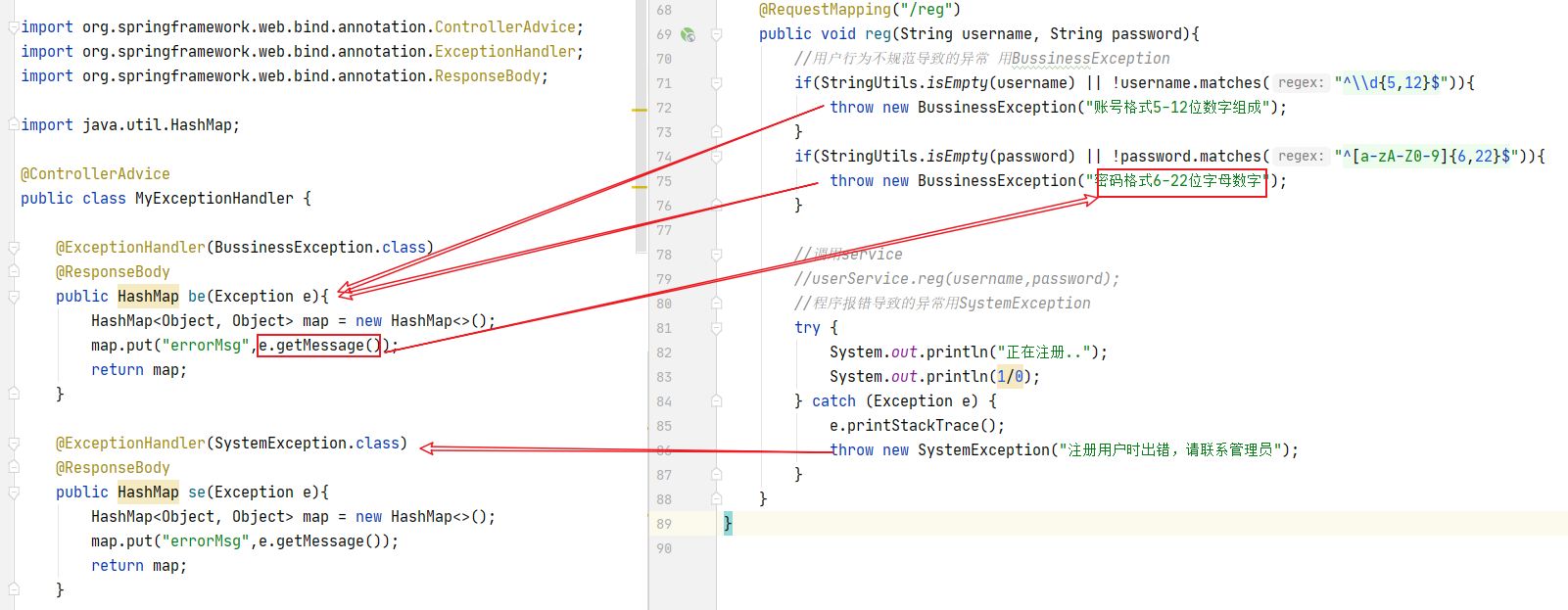
Task: Click the fold marker beside @ExceptionHandler(SystemException.class)
Action: pyautogui.click(x=14, y=444)
